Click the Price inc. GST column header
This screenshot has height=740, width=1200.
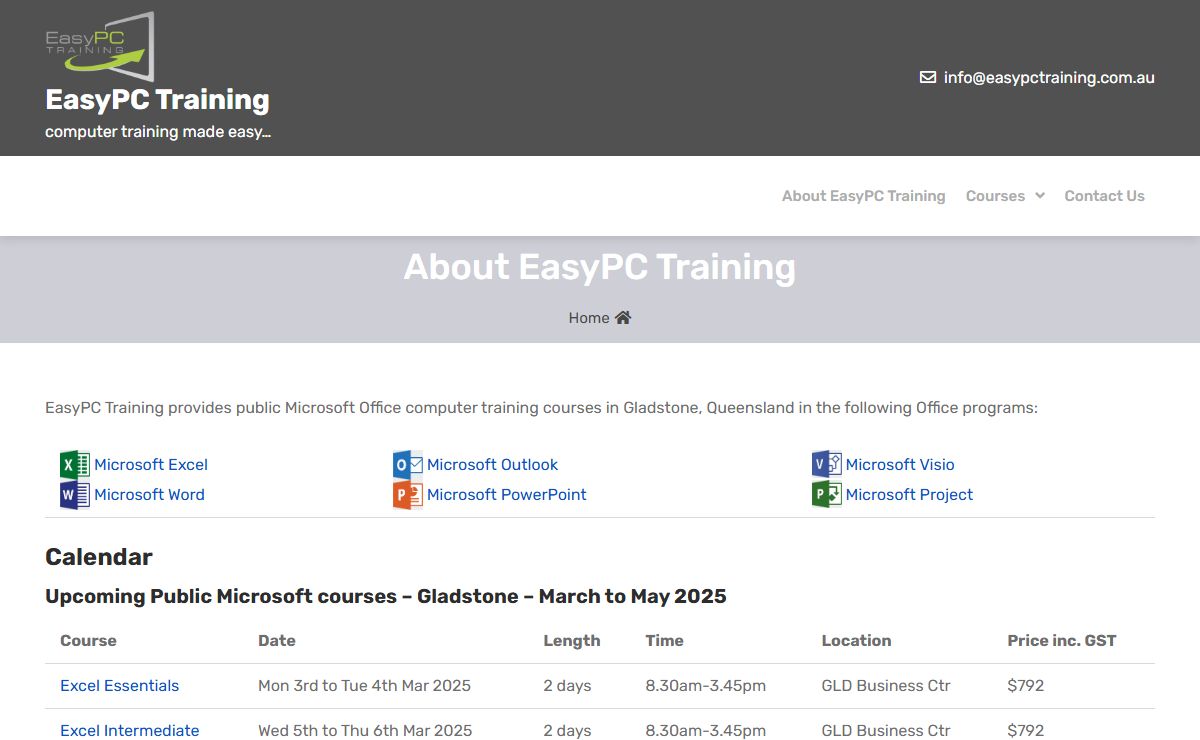(1062, 640)
